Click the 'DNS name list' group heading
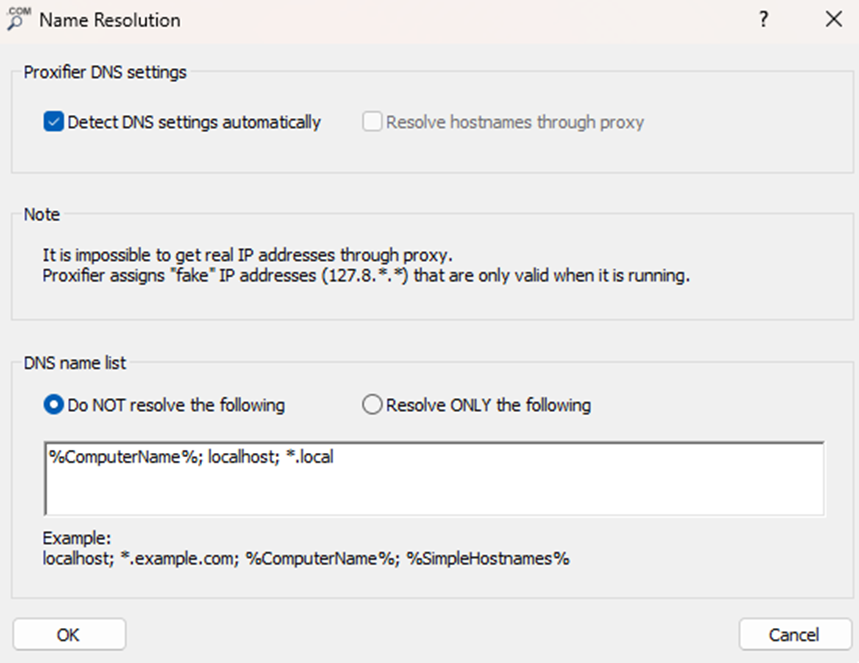Screen dimensions: 859x663 [75, 363]
